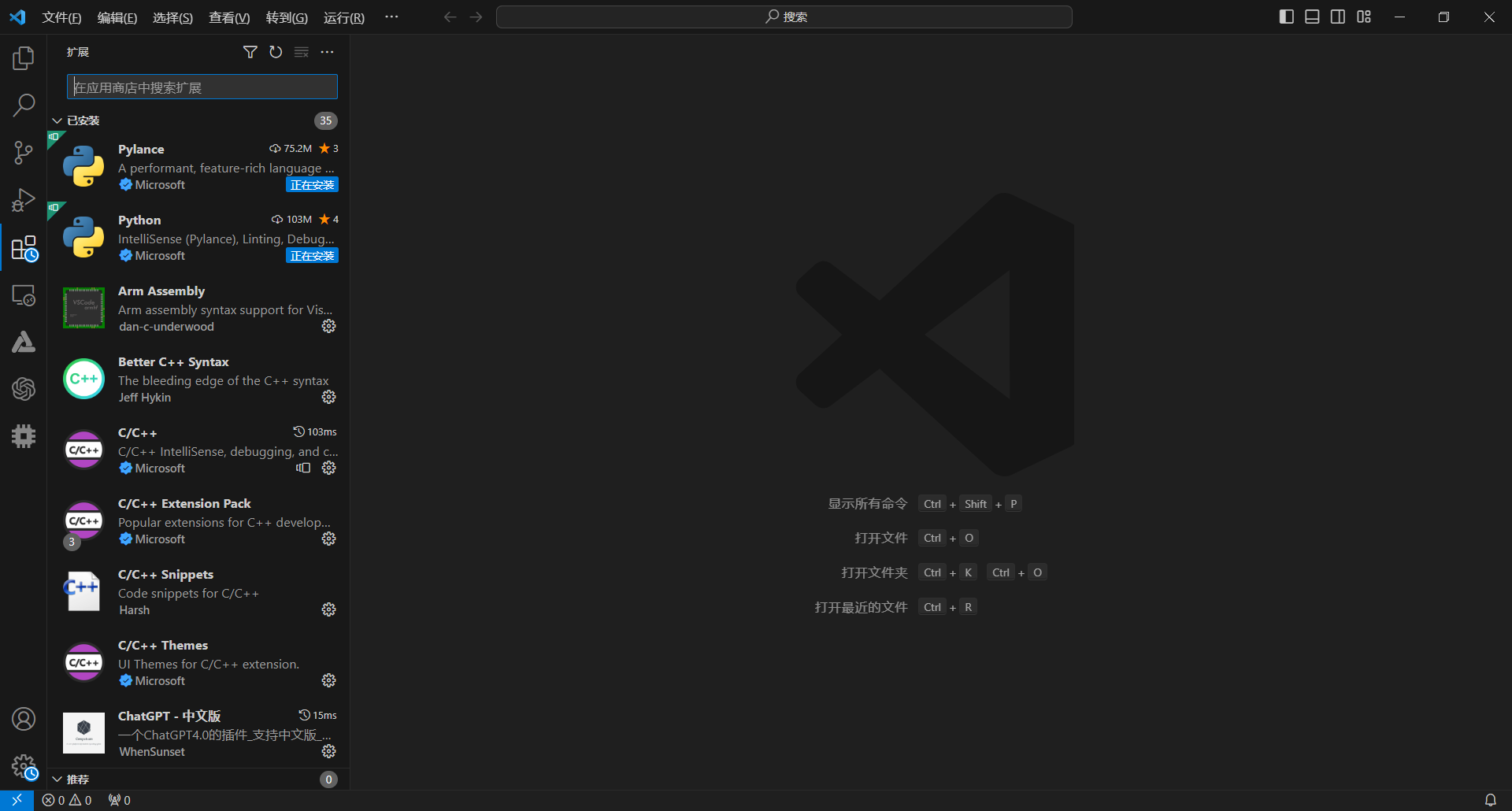
Task: Open manage gear for C/C++ Snippets
Action: (x=329, y=609)
